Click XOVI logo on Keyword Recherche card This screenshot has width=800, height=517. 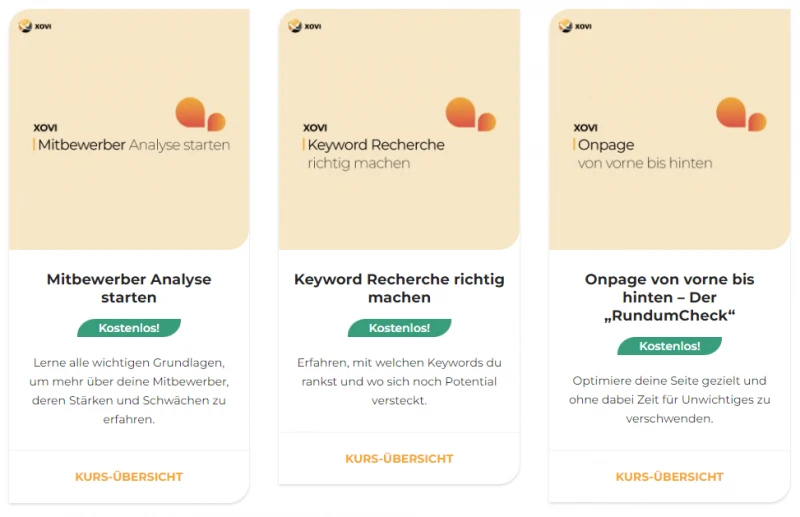tap(305, 26)
